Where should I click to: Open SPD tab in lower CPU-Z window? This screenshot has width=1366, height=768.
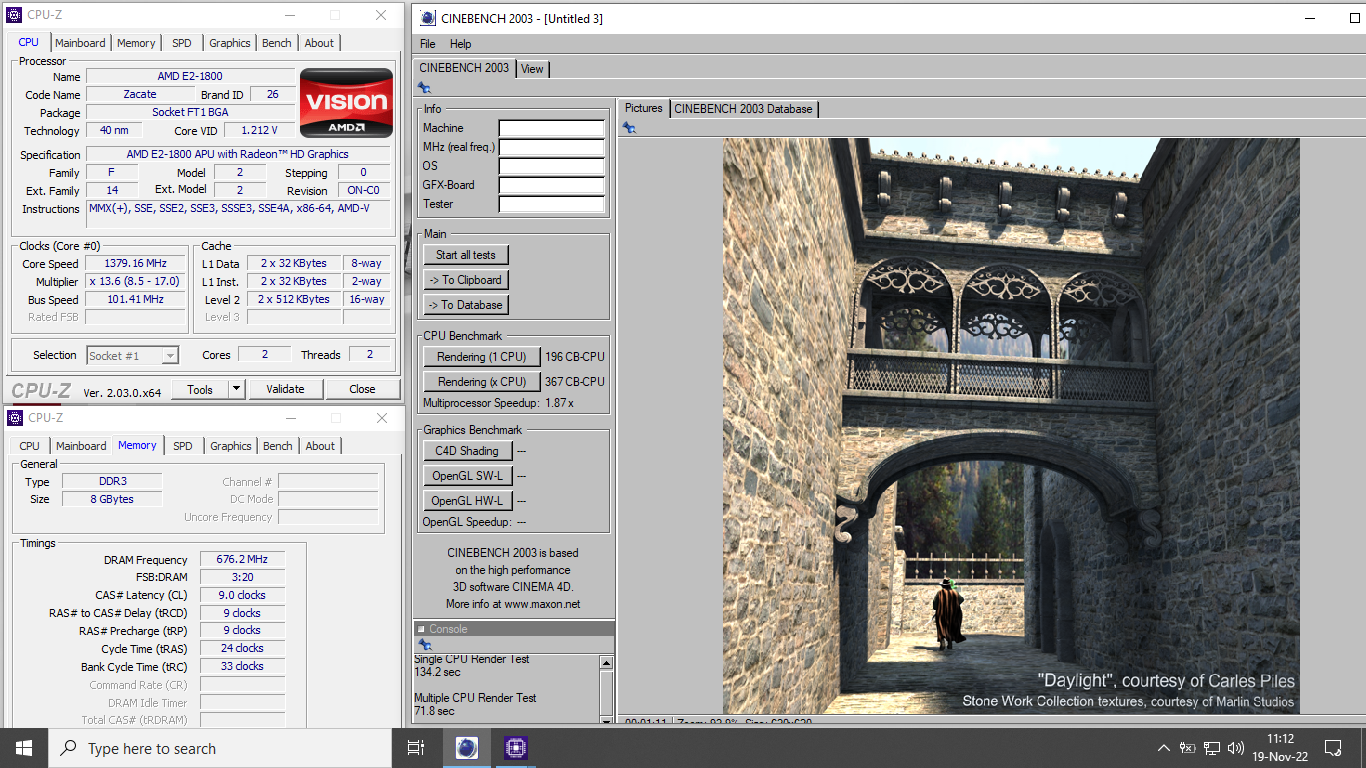click(183, 446)
